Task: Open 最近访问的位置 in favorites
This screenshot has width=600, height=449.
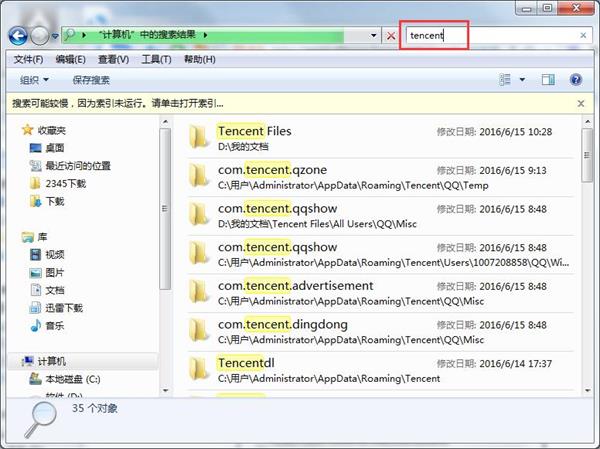Action: click(x=78, y=166)
